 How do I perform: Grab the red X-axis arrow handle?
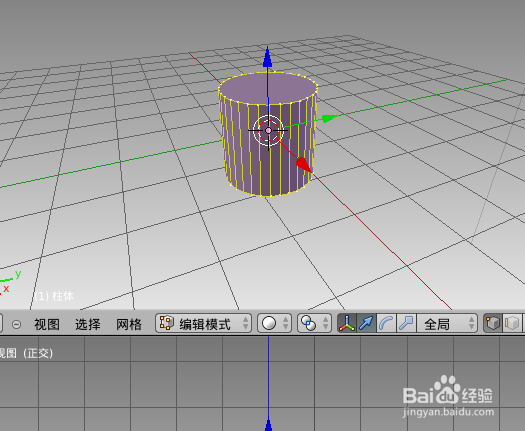[304, 164]
